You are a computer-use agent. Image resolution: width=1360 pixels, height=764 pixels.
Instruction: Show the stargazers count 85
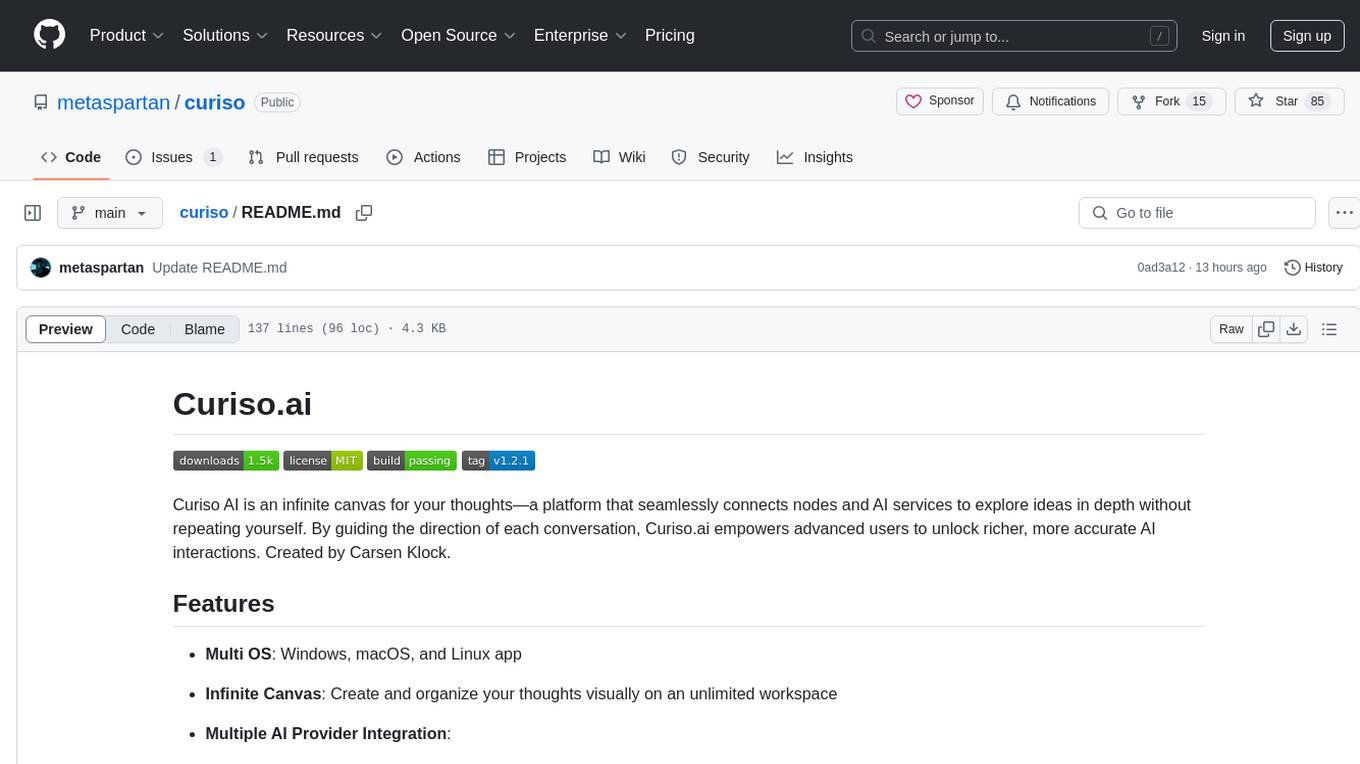1317,101
